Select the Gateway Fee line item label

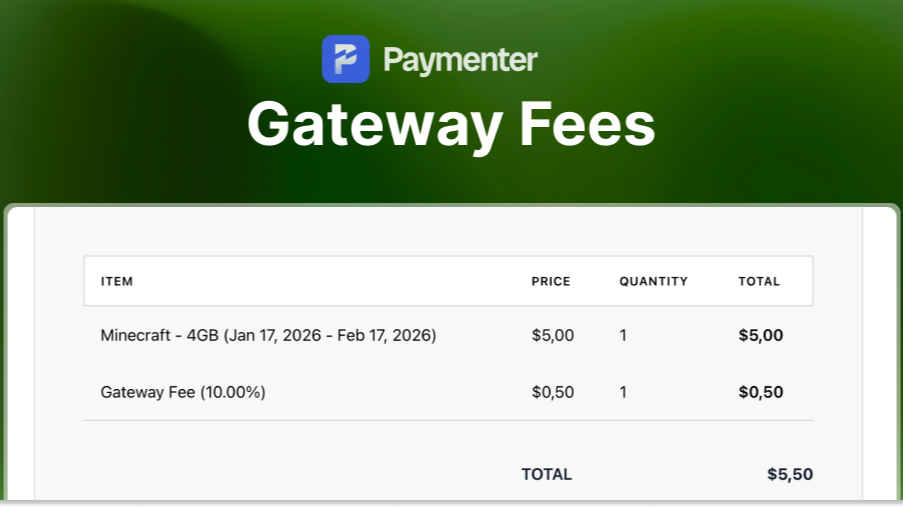tap(147, 392)
